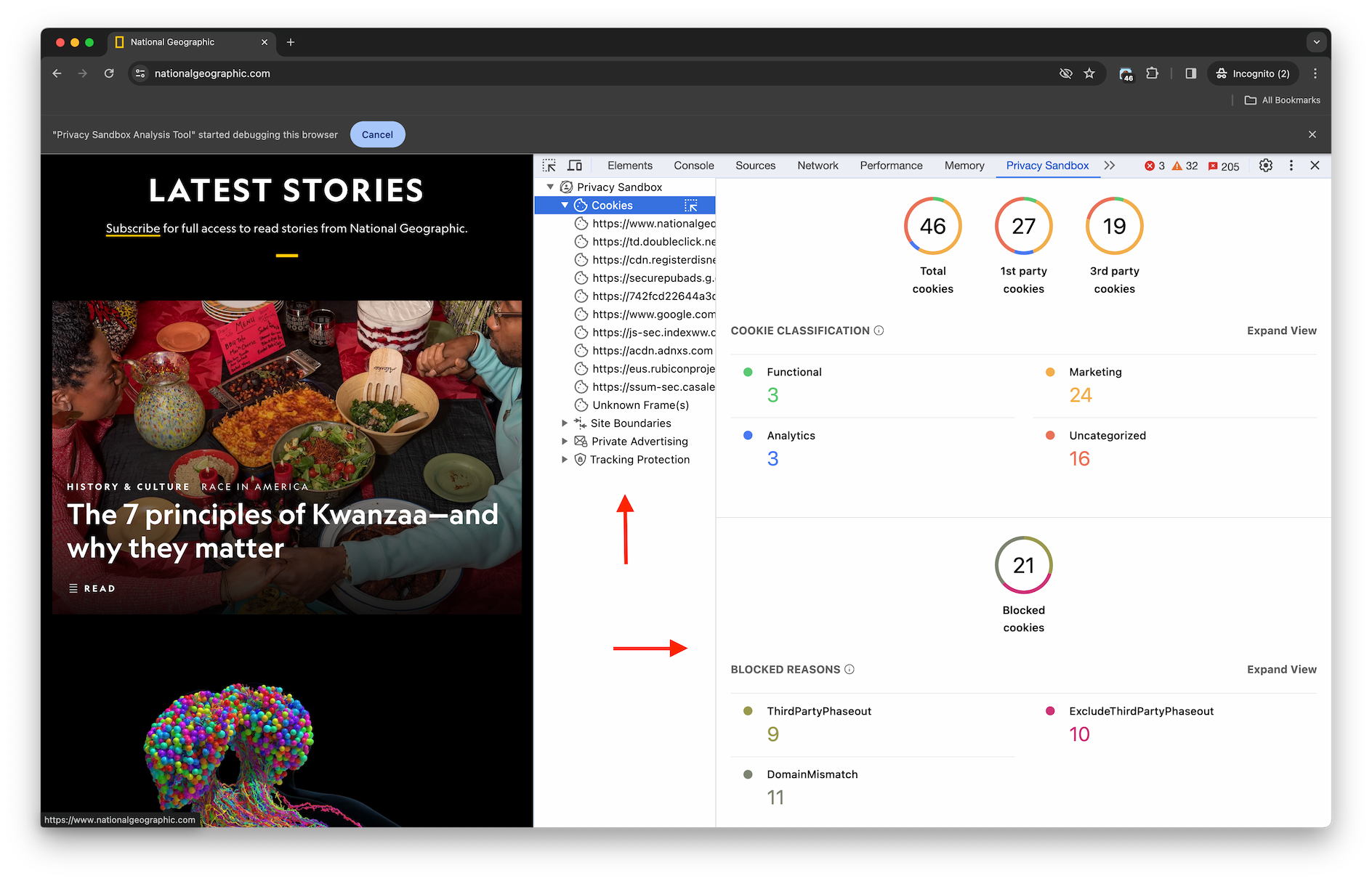Select the inspect element tool in DevTools
This screenshot has width=1372, height=881.
coord(549,166)
